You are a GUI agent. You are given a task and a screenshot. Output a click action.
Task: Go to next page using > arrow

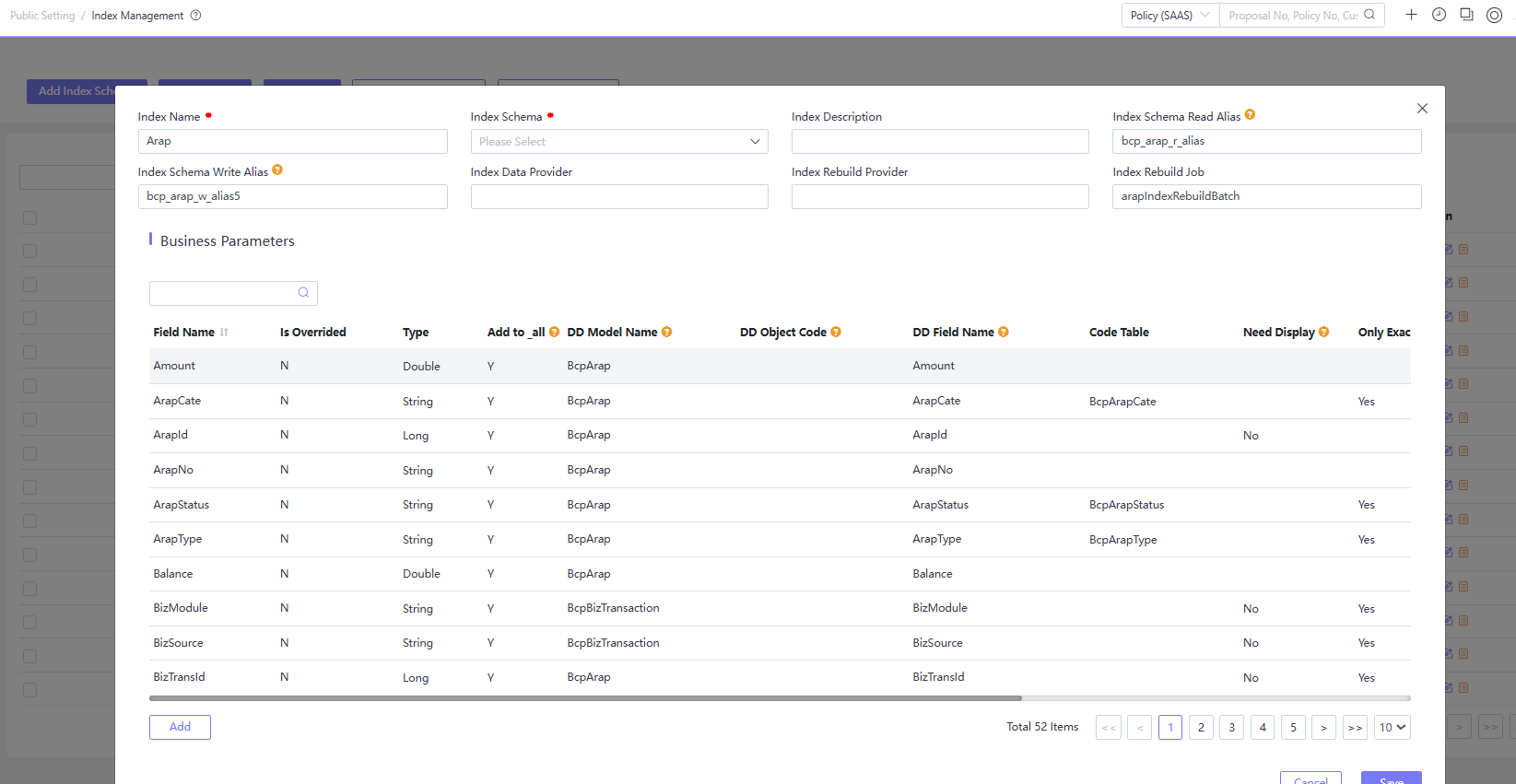[1323, 727]
